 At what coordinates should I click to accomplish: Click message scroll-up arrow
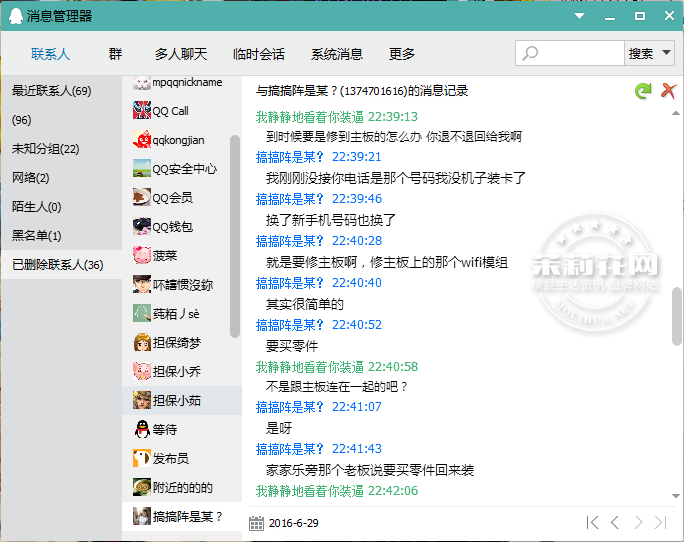[x=676, y=113]
